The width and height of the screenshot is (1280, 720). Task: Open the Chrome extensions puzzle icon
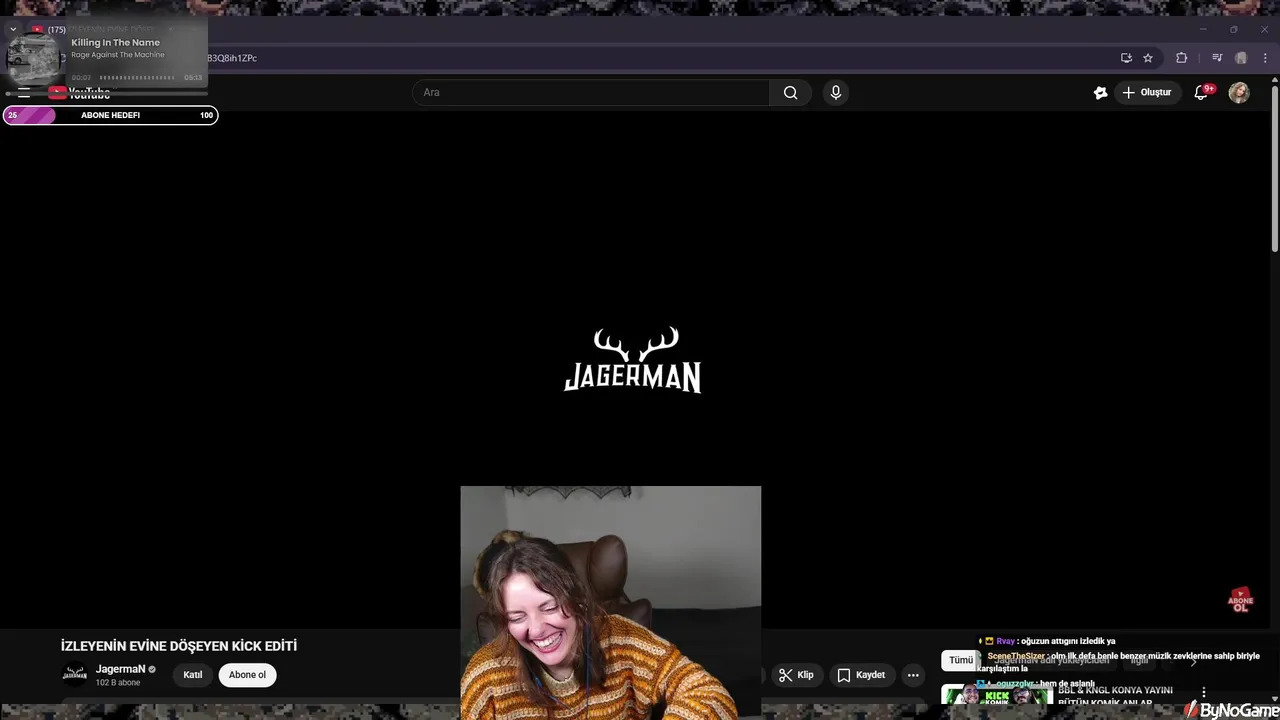point(1181,58)
